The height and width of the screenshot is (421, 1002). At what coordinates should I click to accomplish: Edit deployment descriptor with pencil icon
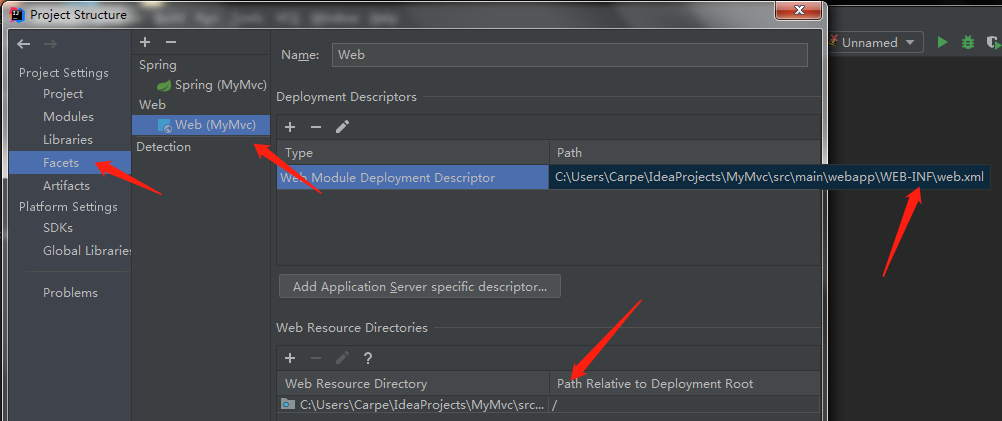(342, 127)
